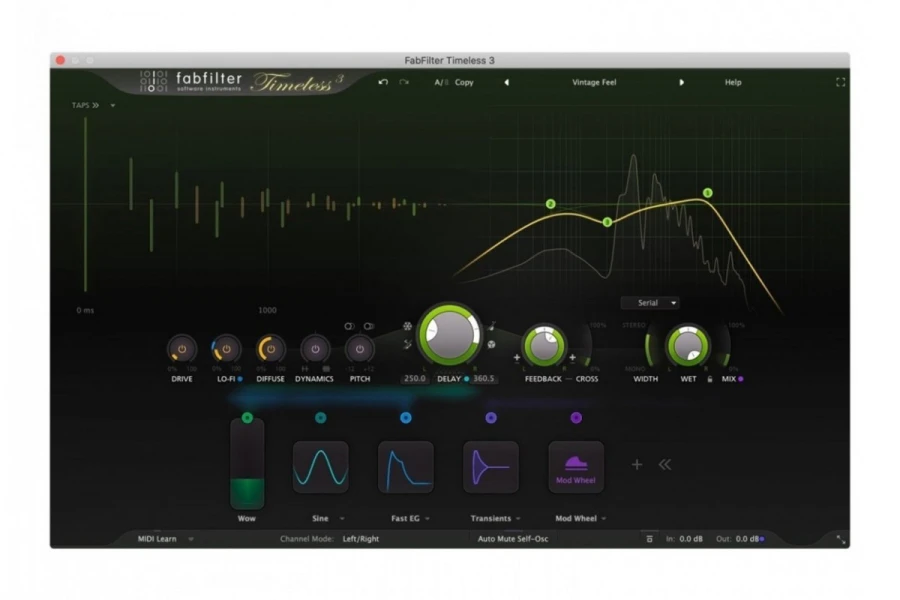
Task: Click the left delay value 250.0
Action: pyautogui.click(x=414, y=379)
